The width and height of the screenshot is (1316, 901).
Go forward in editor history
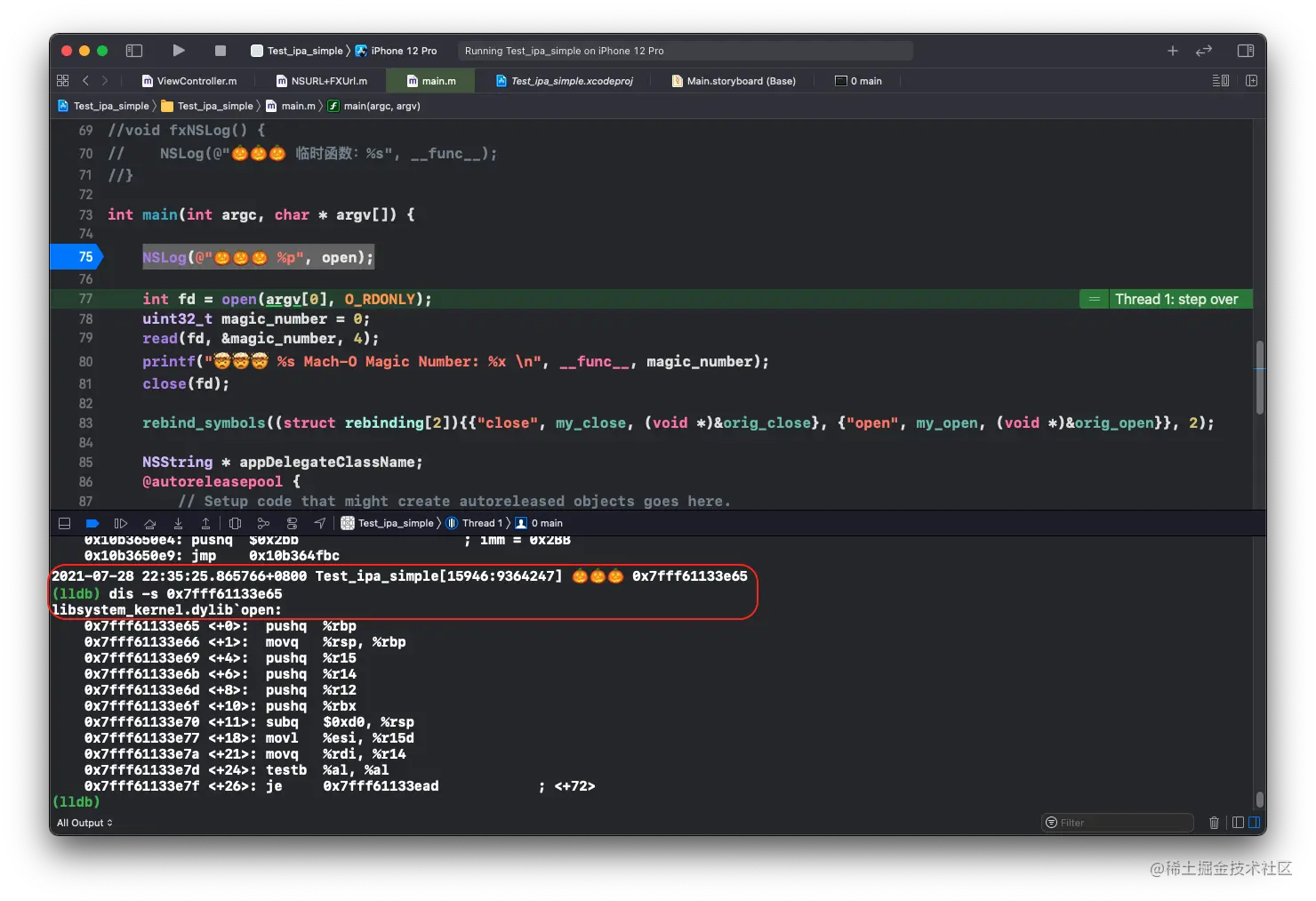click(105, 81)
